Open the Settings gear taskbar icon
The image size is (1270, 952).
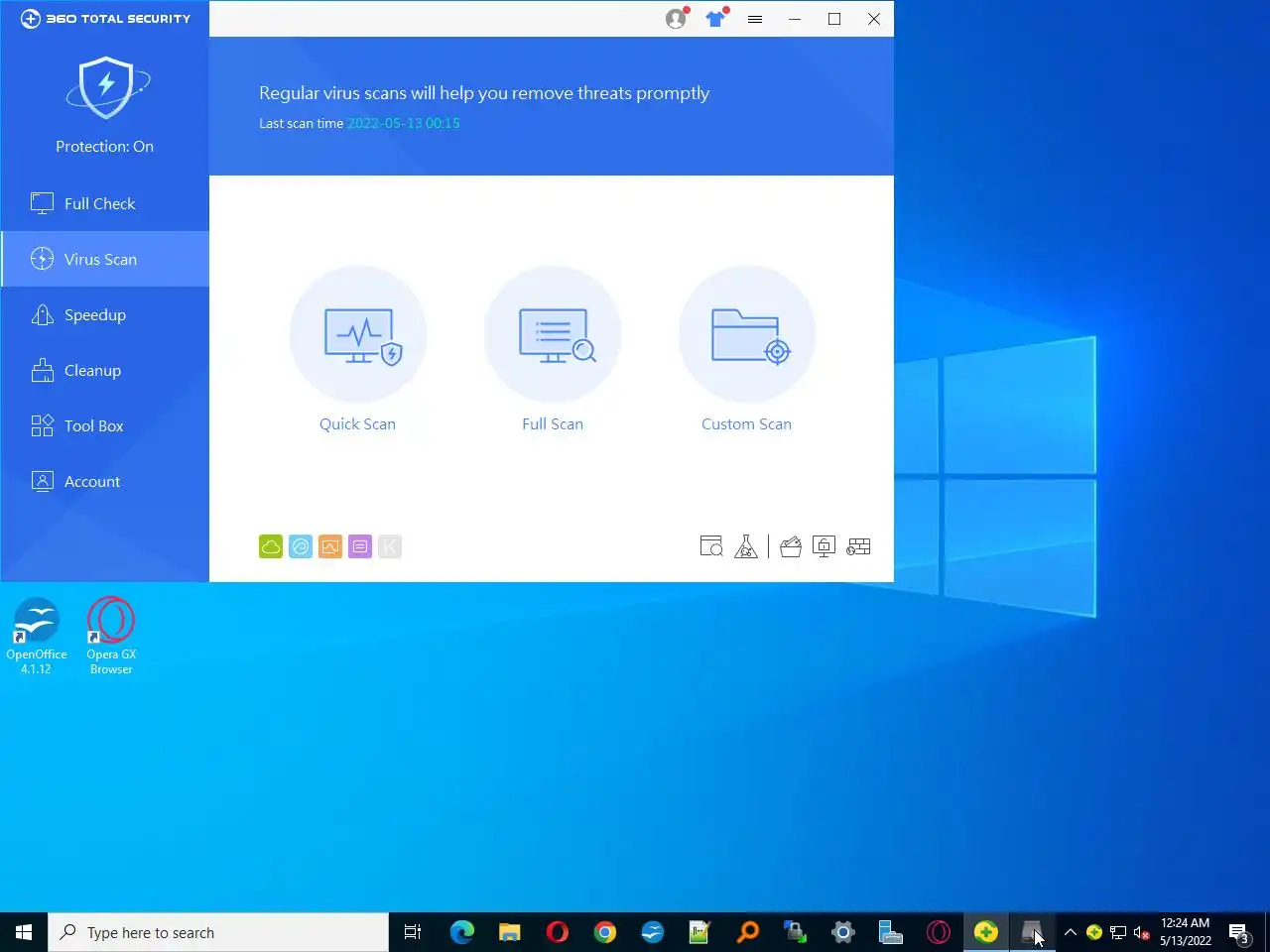click(842, 932)
